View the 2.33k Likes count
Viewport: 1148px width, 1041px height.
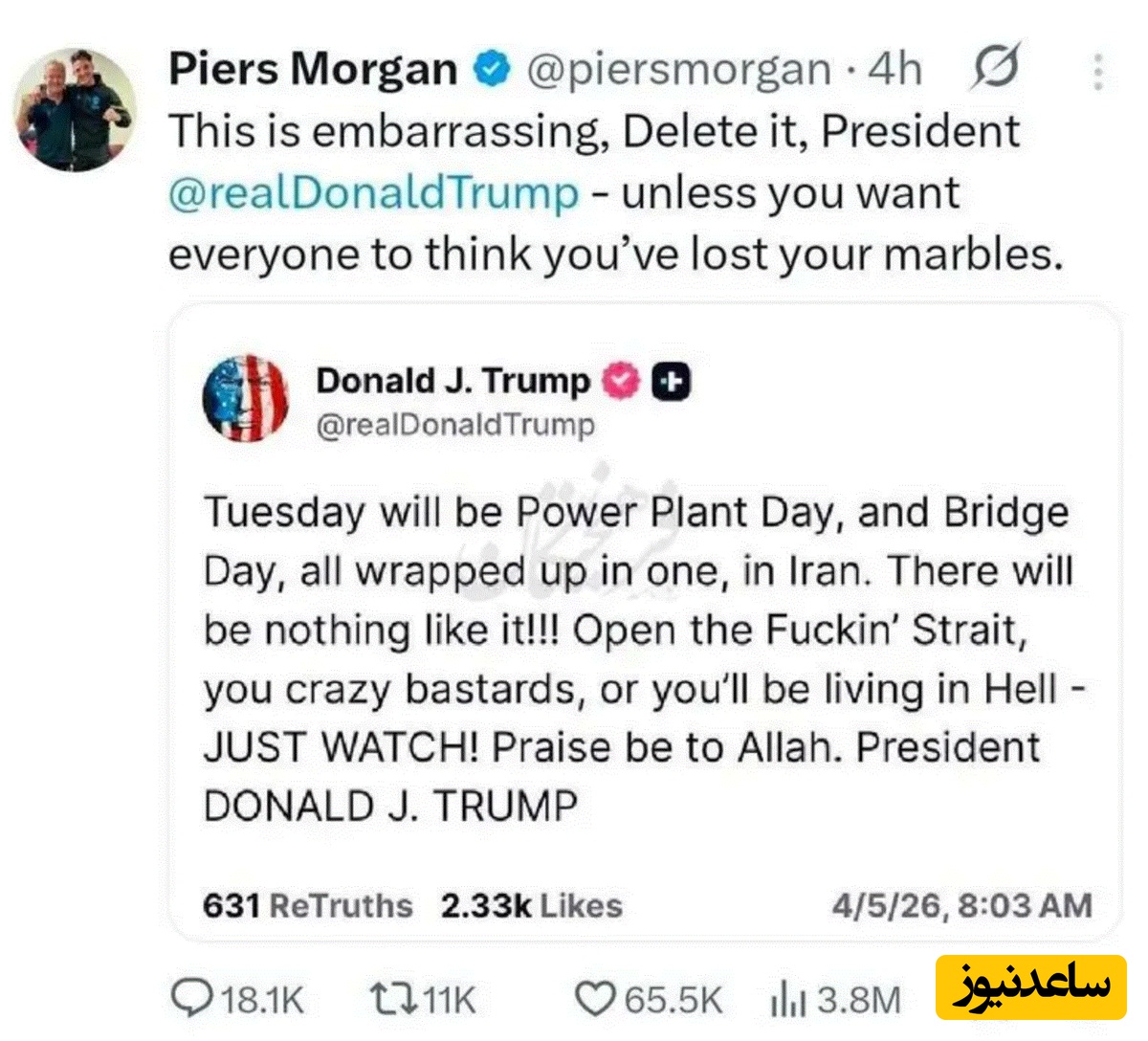531,905
